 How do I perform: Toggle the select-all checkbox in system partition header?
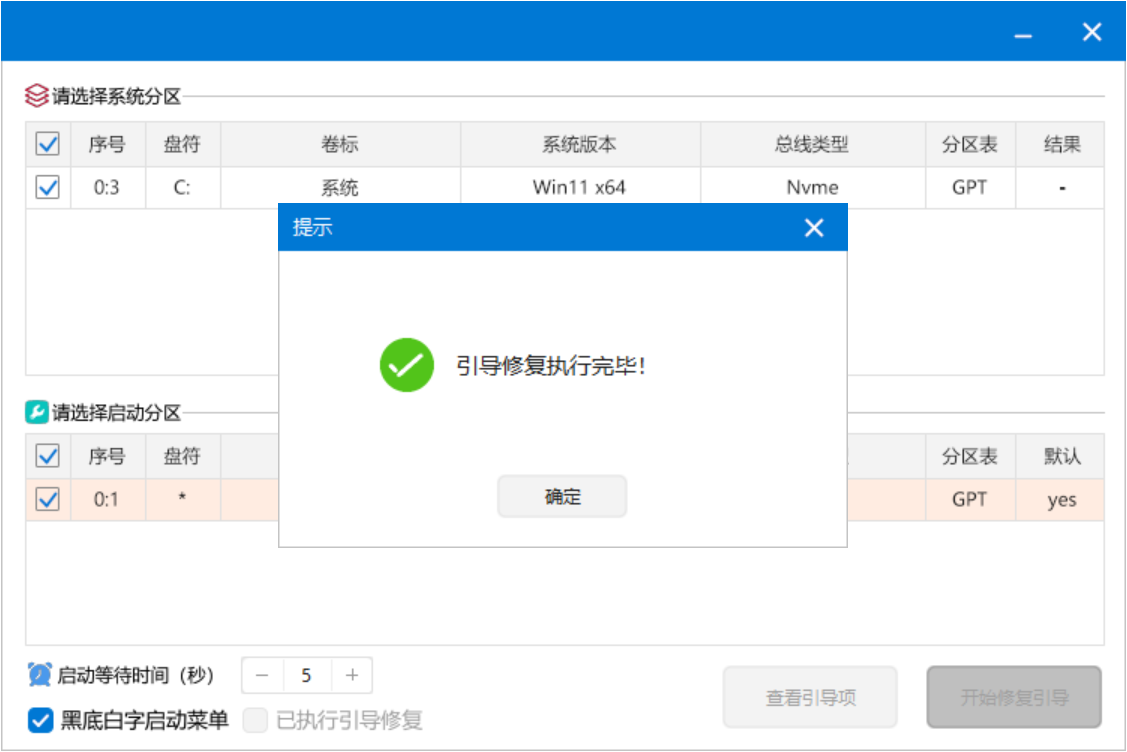click(x=47, y=144)
